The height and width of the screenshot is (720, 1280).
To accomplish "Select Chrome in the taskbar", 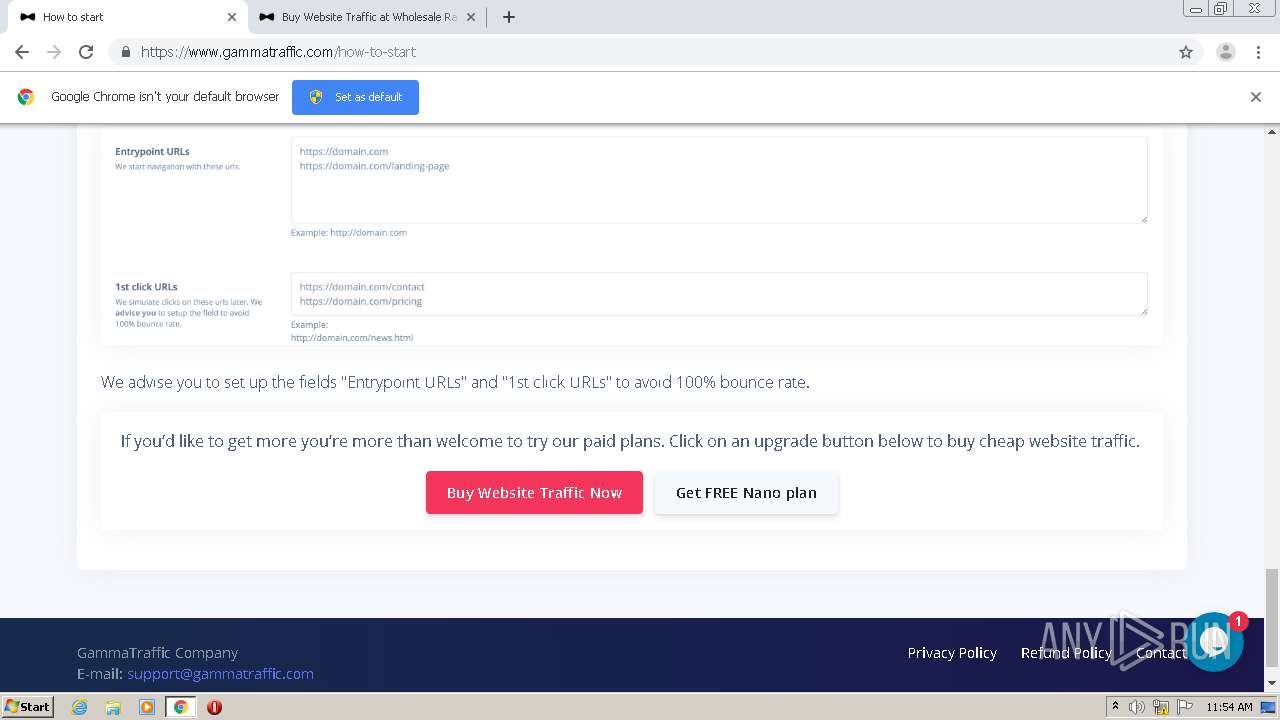I will (180, 707).
